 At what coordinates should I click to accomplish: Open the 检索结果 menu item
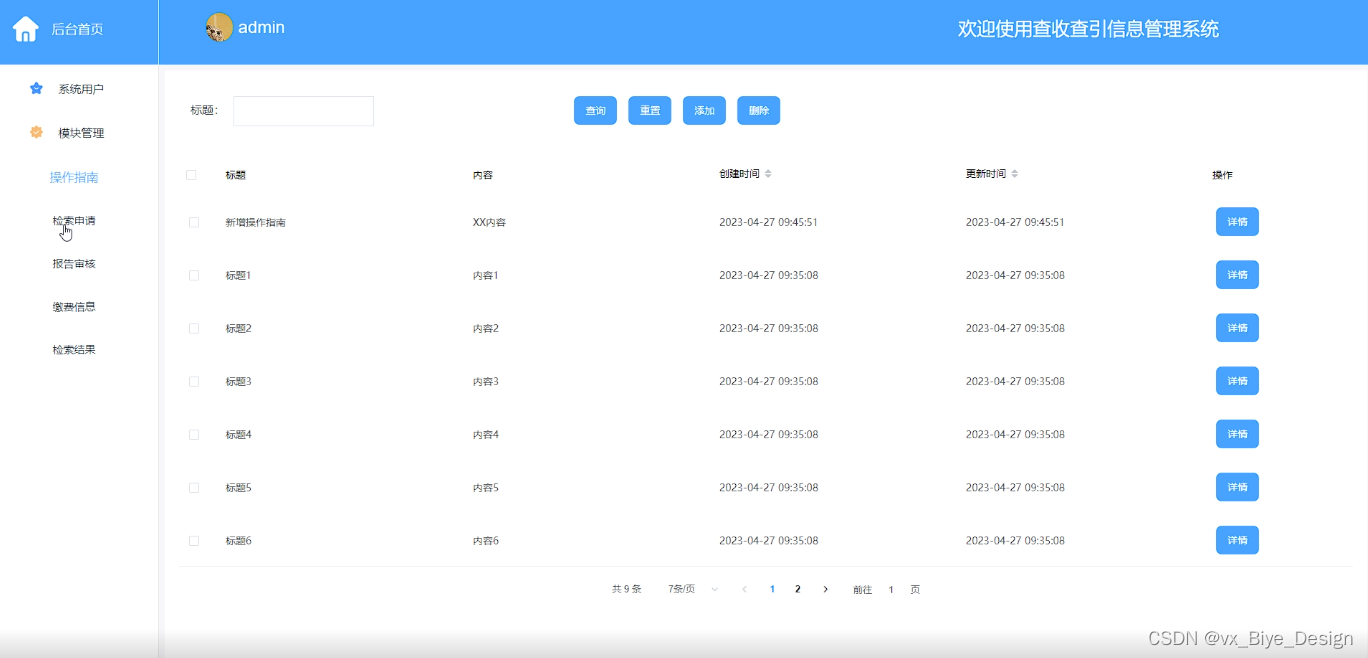[x=74, y=350]
